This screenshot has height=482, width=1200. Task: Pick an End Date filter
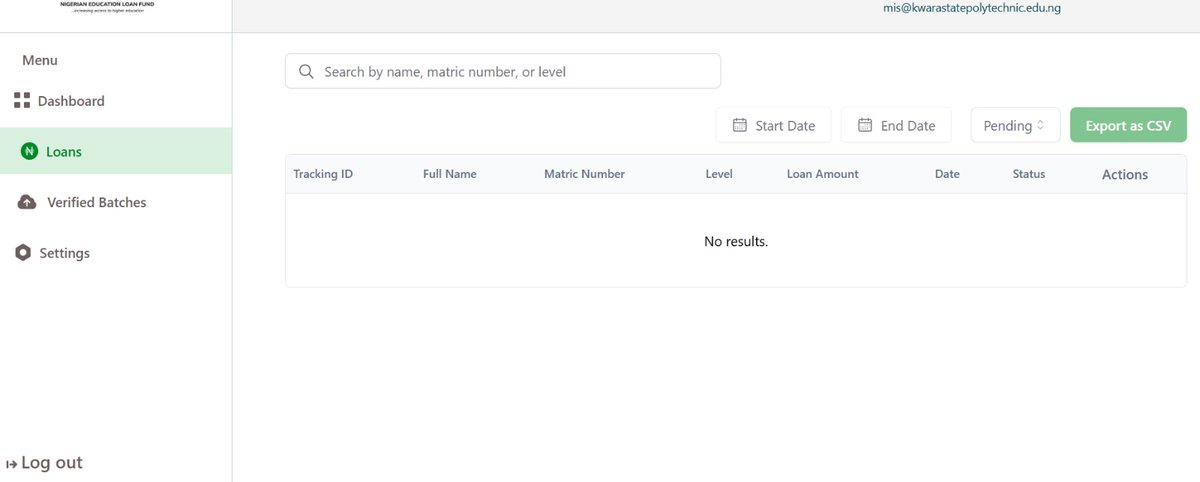896,125
